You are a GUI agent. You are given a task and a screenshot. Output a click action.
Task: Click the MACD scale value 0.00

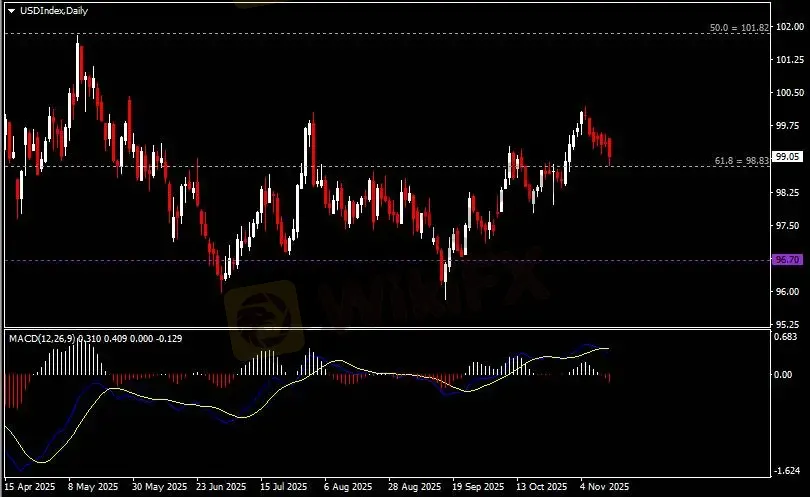784,375
